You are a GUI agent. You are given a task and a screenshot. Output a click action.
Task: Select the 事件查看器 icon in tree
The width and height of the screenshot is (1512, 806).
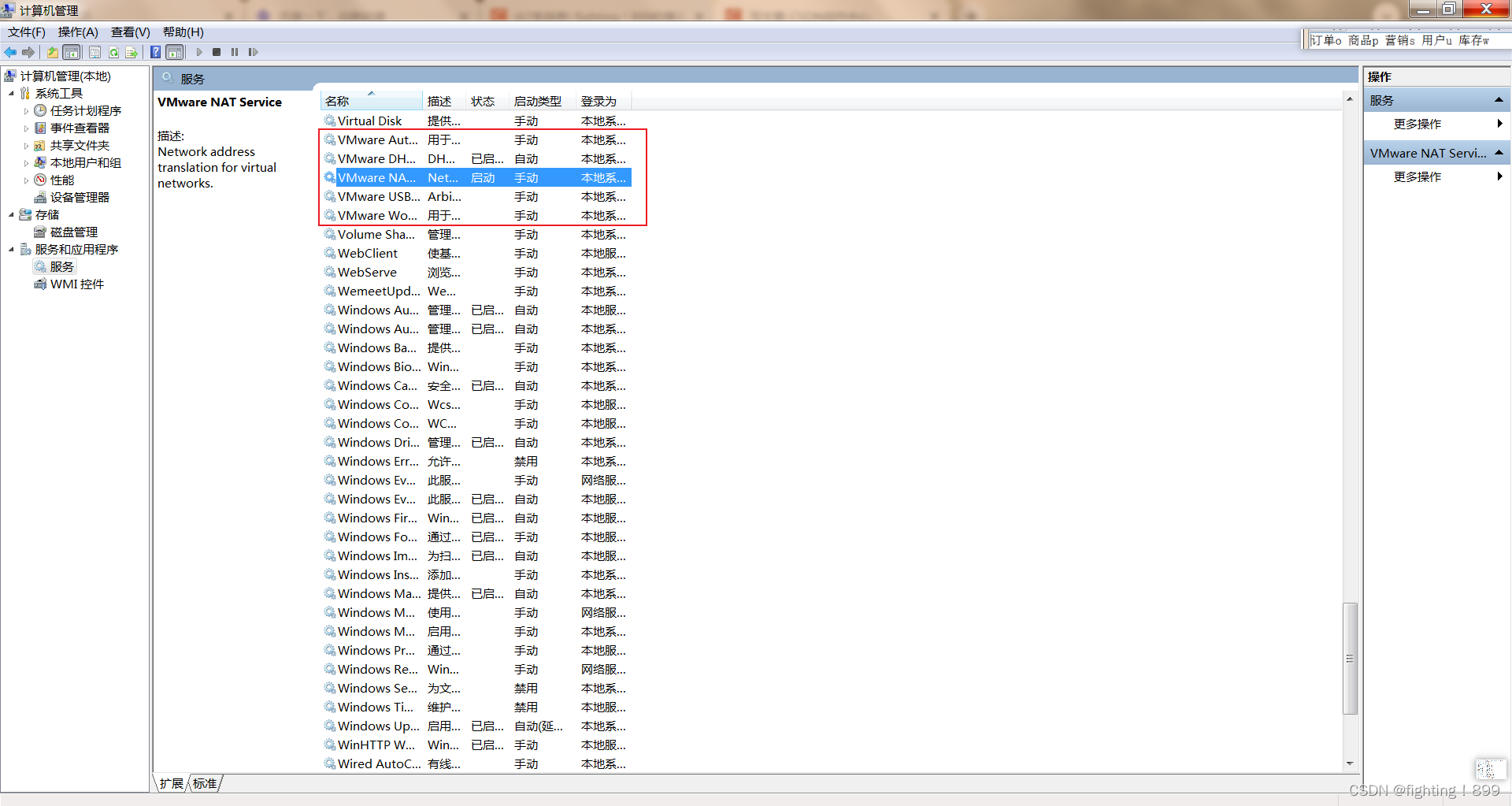(x=40, y=128)
